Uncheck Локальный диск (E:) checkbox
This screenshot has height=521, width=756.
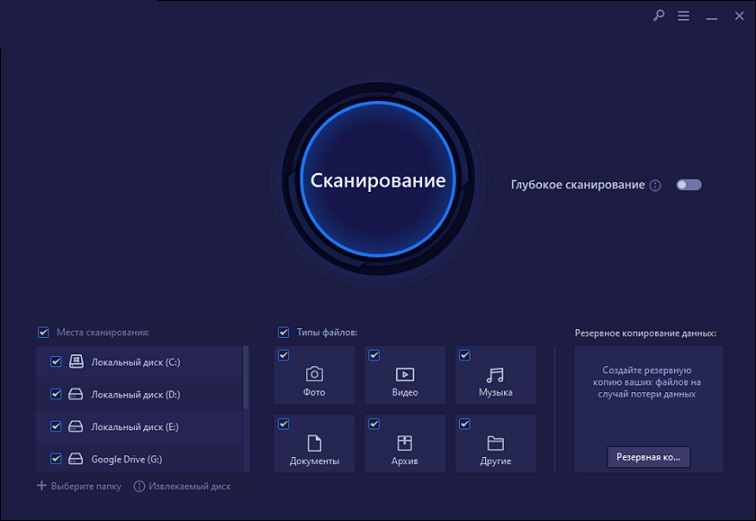(56, 426)
